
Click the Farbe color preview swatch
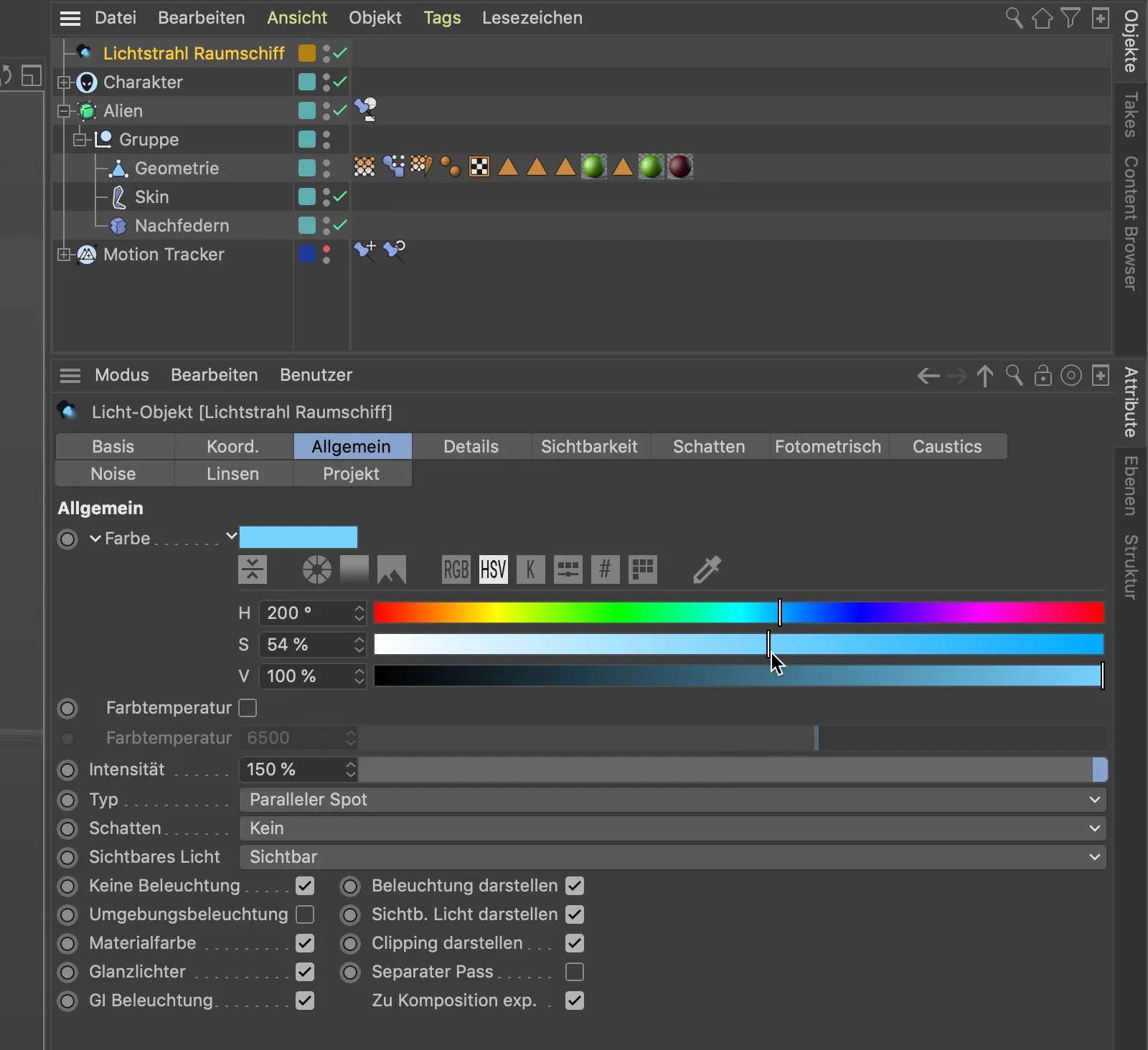click(298, 537)
